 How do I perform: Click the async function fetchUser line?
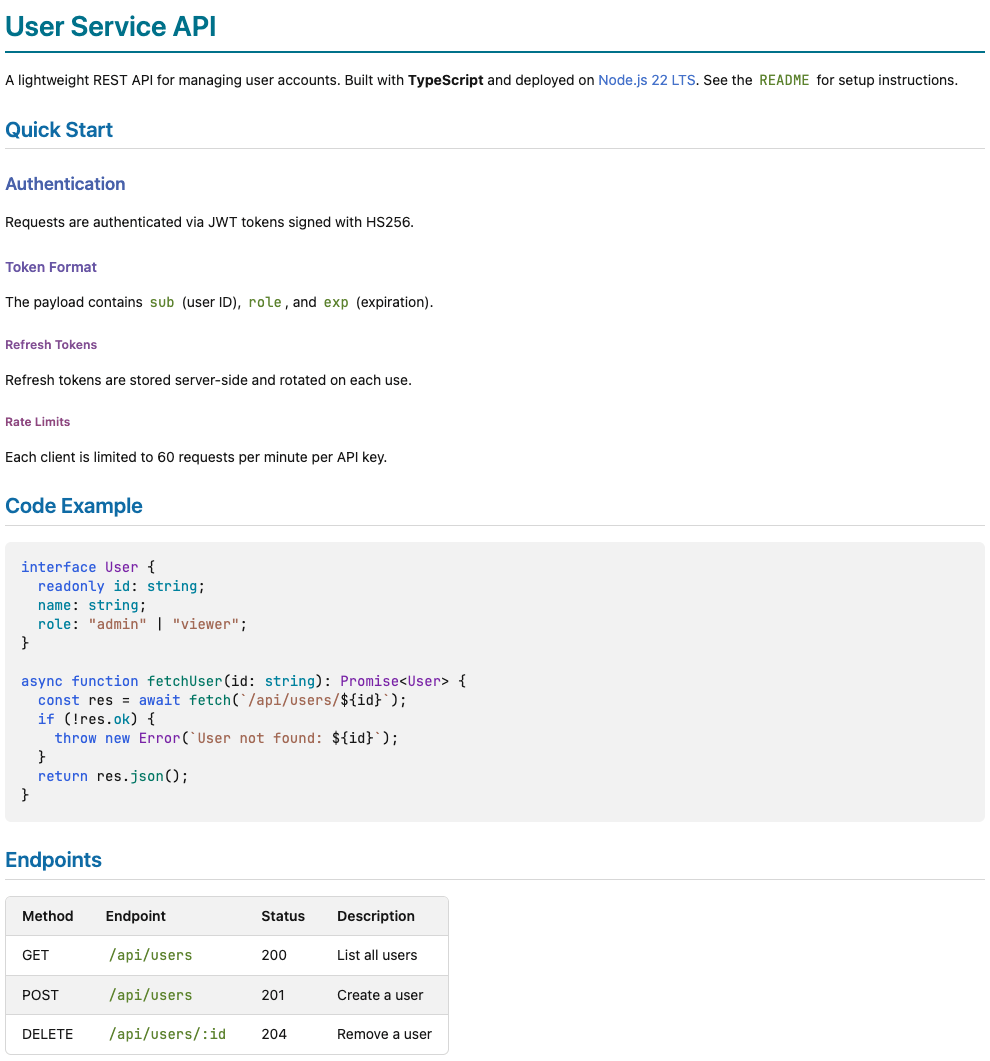click(244, 681)
